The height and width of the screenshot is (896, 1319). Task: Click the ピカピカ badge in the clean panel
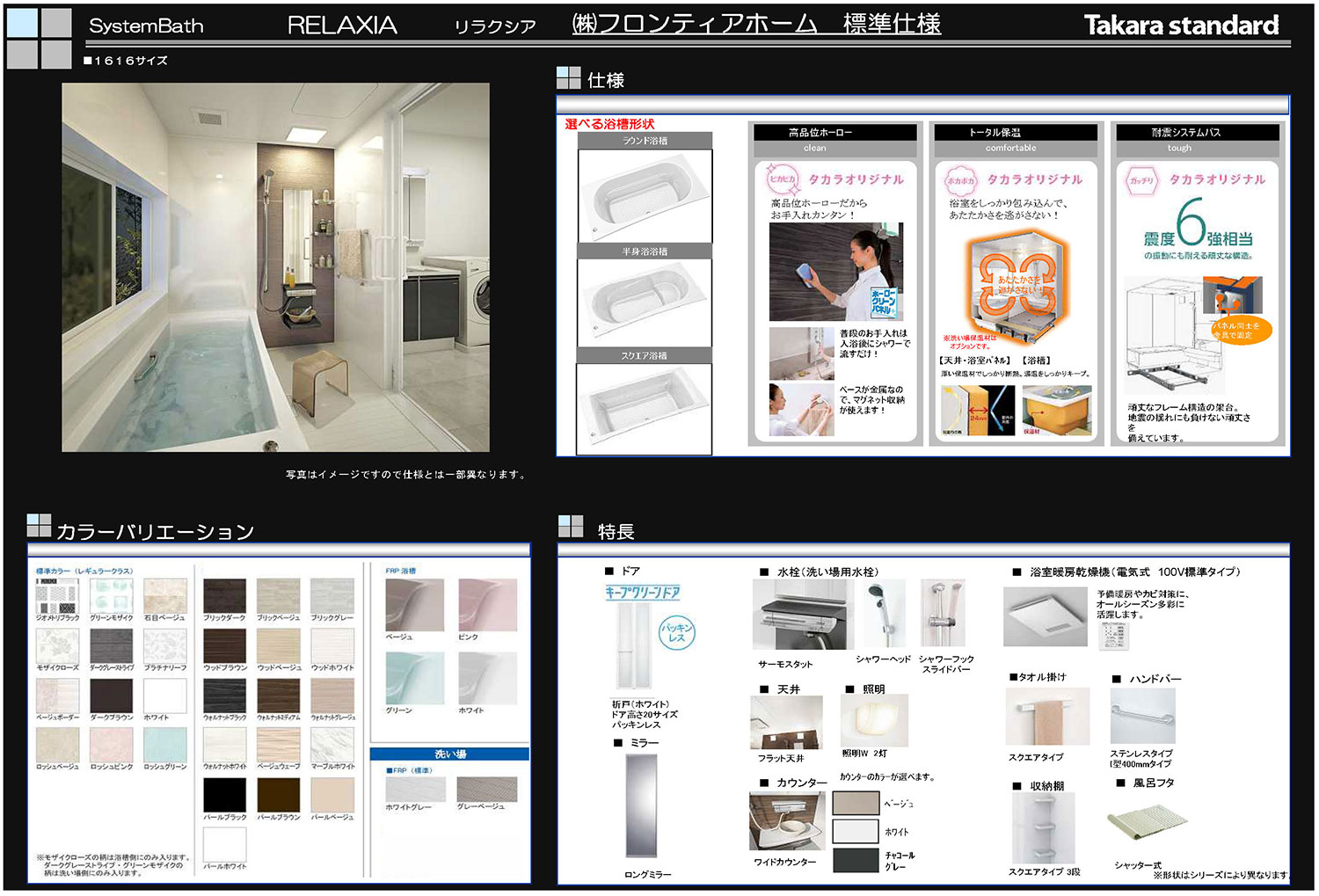(782, 179)
